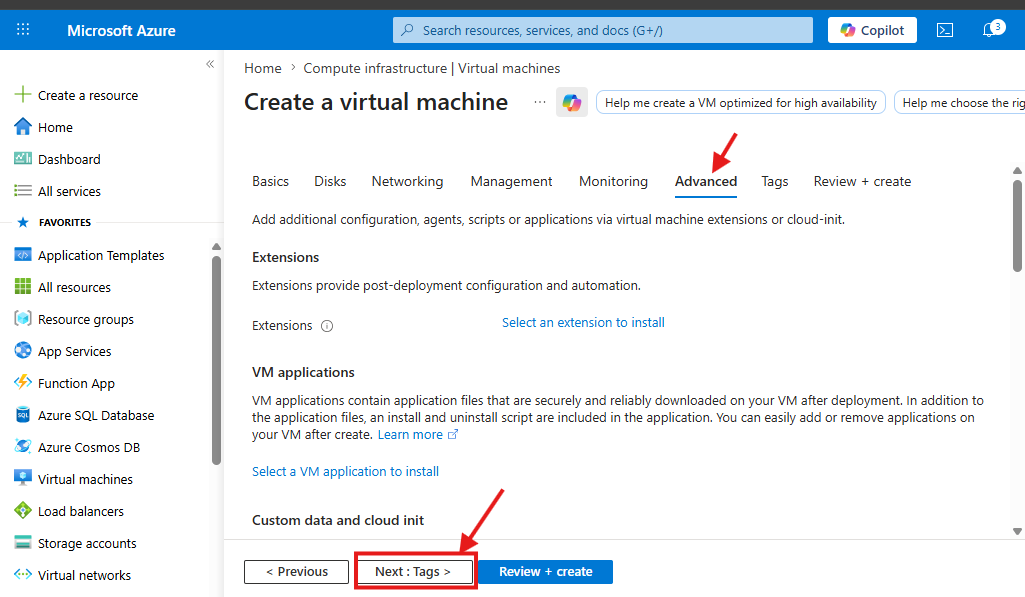Click the blue Review + create button
The image size is (1025, 597).
tap(545, 571)
